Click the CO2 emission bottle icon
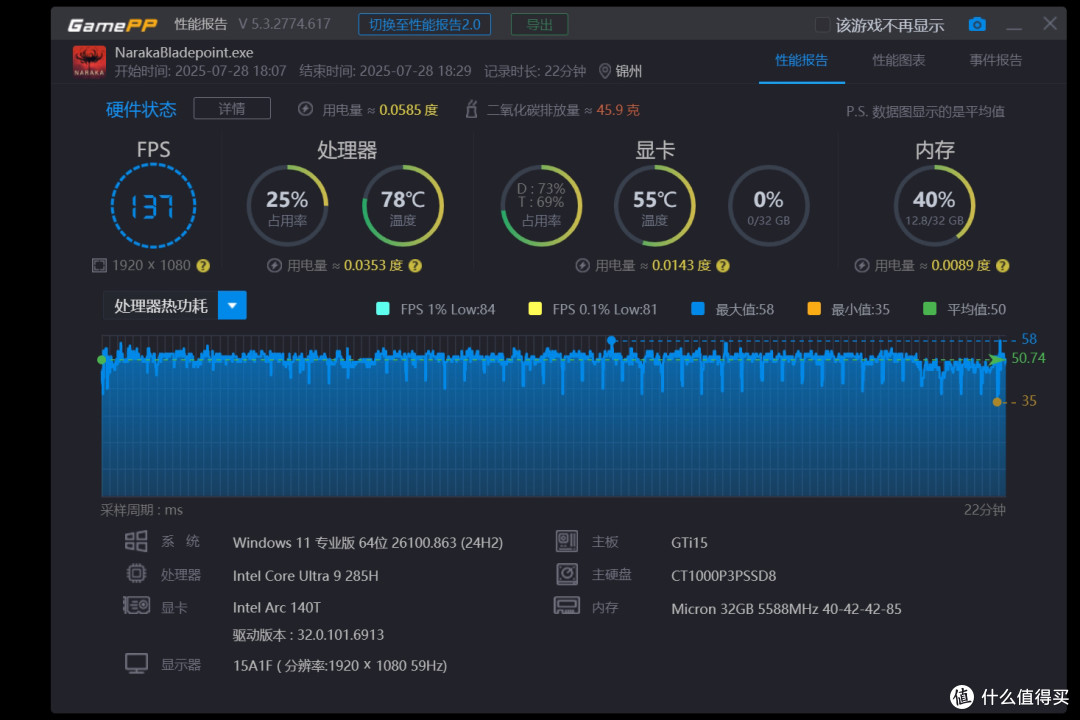1080x720 pixels. [x=472, y=110]
